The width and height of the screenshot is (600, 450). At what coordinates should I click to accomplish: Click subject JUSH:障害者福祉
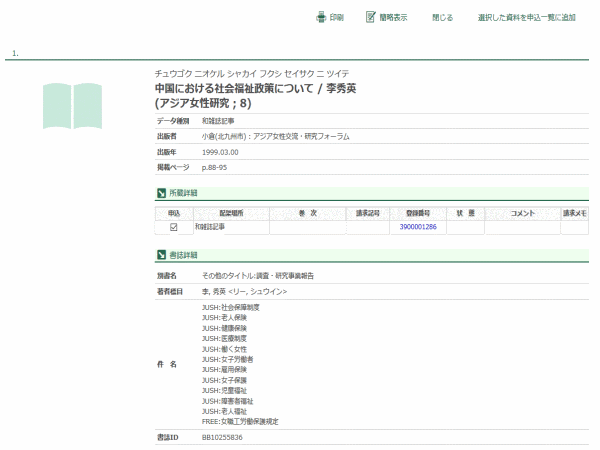coord(227,401)
